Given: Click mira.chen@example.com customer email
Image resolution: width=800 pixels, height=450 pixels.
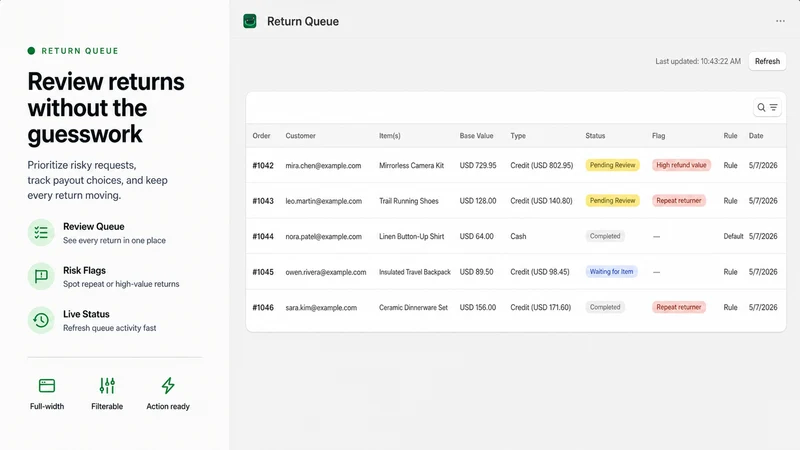Looking at the screenshot, I should click(323, 165).
